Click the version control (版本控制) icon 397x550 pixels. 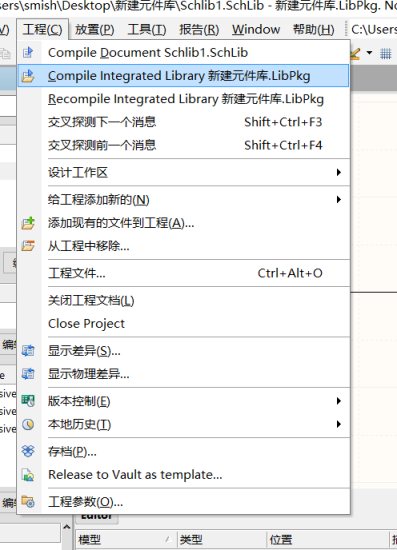(28, 401)
